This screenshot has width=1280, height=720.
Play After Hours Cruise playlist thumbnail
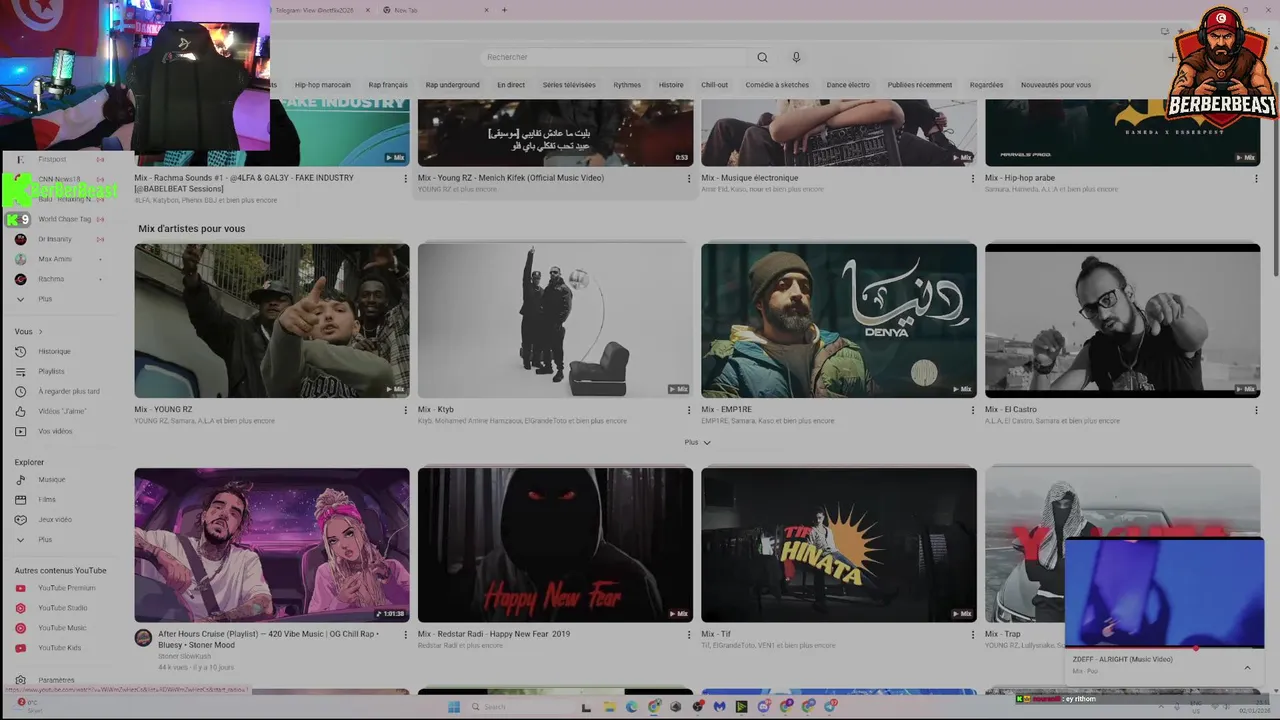point(272,545)
